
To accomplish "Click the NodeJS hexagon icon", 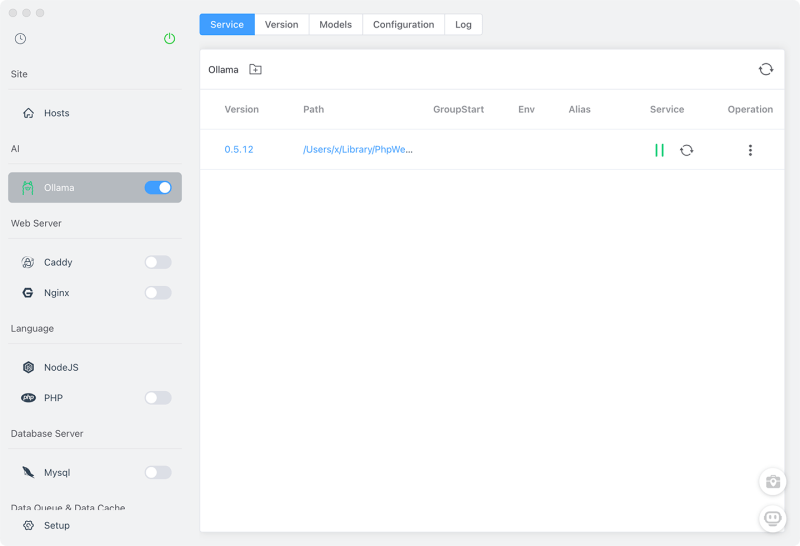I will click(x=29, y=367).
